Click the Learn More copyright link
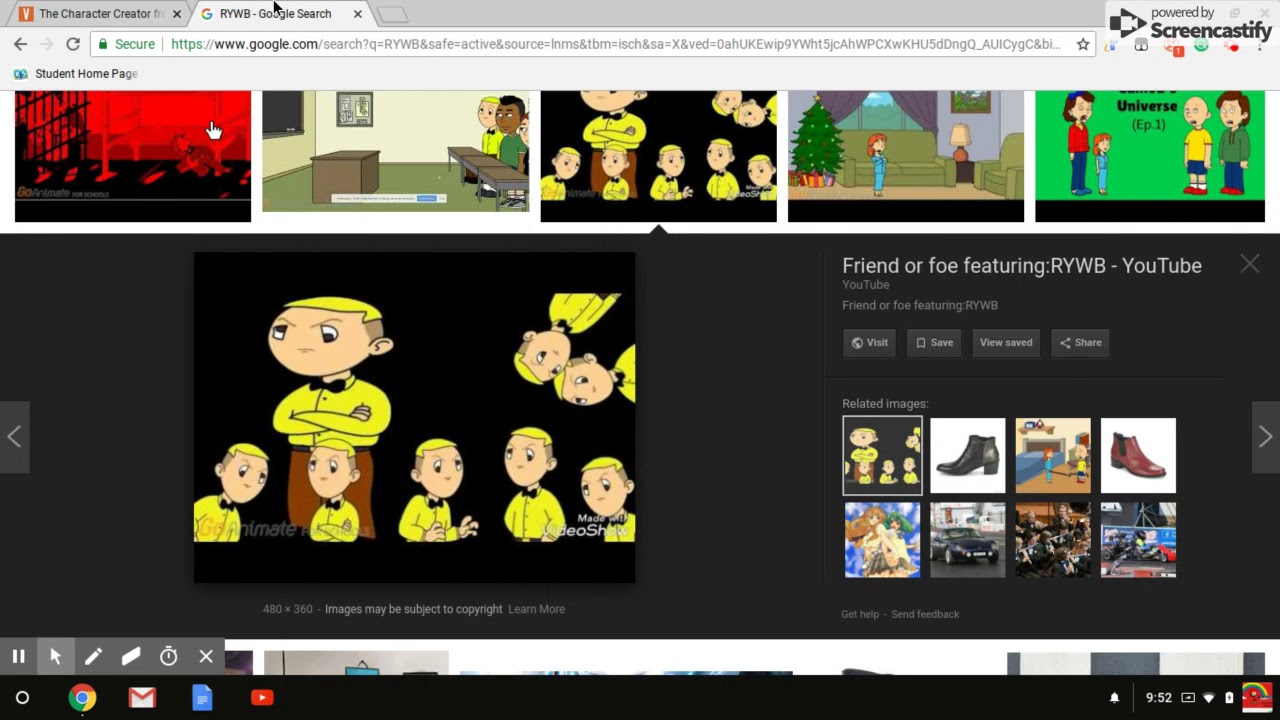The height and width of the screenshot is (720, 1280). (536, 609)
